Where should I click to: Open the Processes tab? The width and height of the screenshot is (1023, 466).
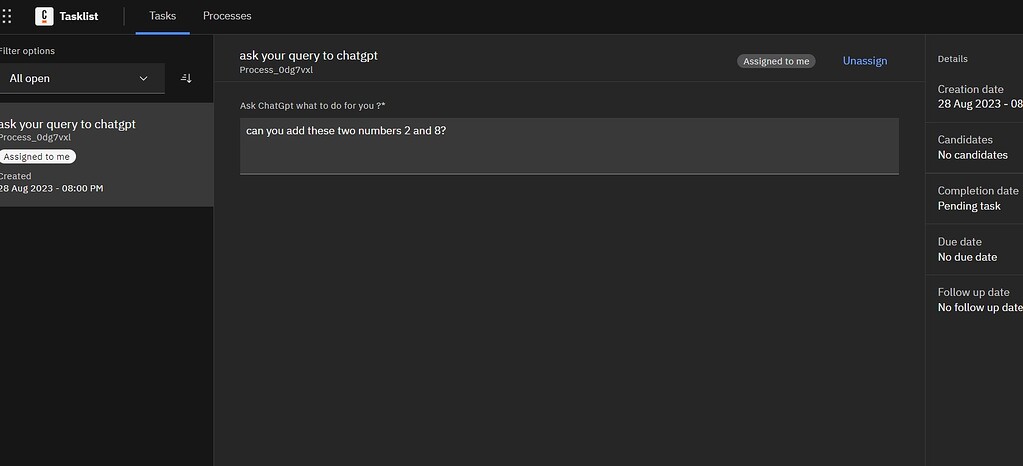227,16
